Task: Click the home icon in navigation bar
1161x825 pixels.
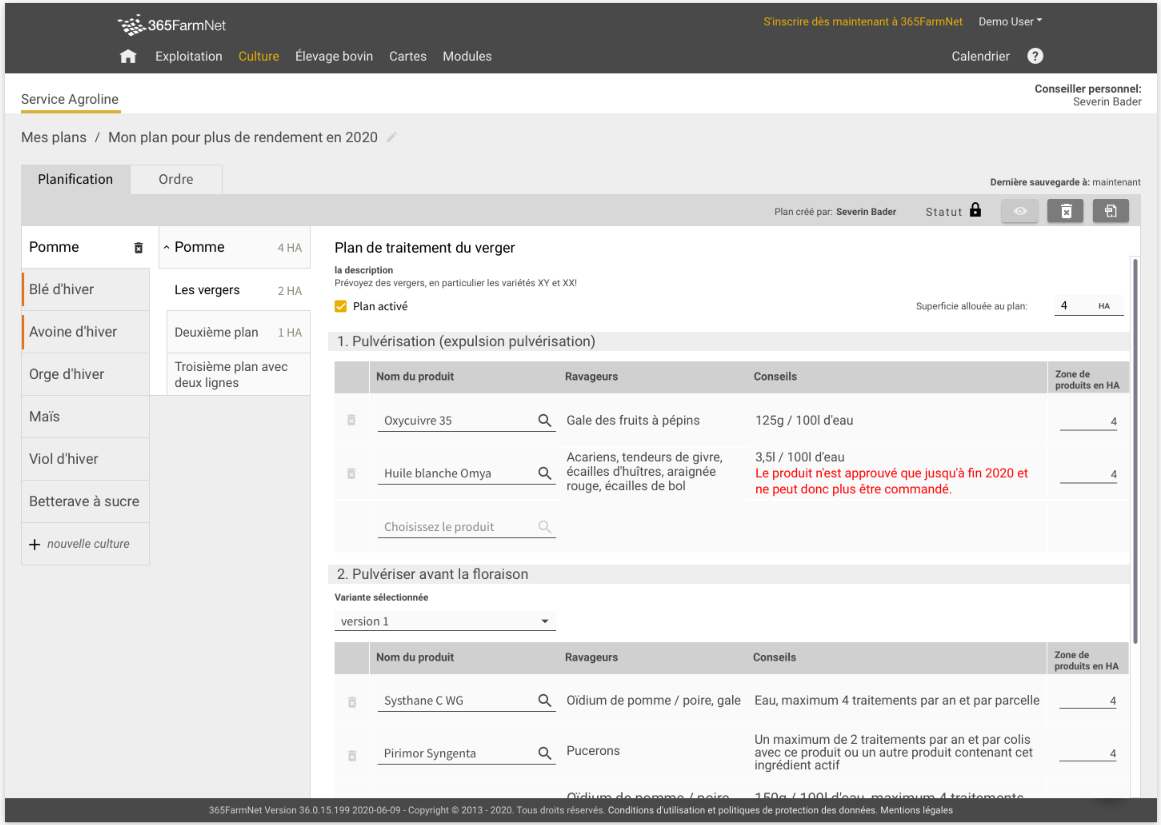Action: click(128, 57)
